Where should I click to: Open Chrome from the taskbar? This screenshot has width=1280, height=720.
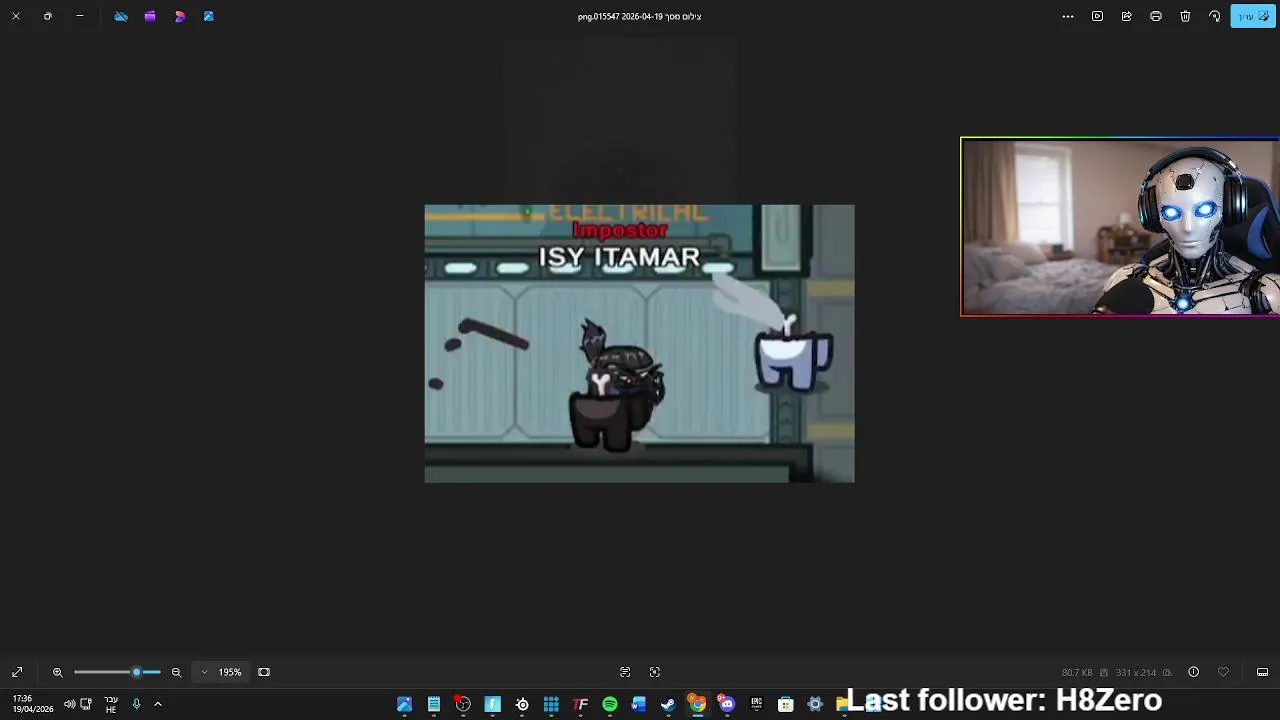tap(697, 704)
